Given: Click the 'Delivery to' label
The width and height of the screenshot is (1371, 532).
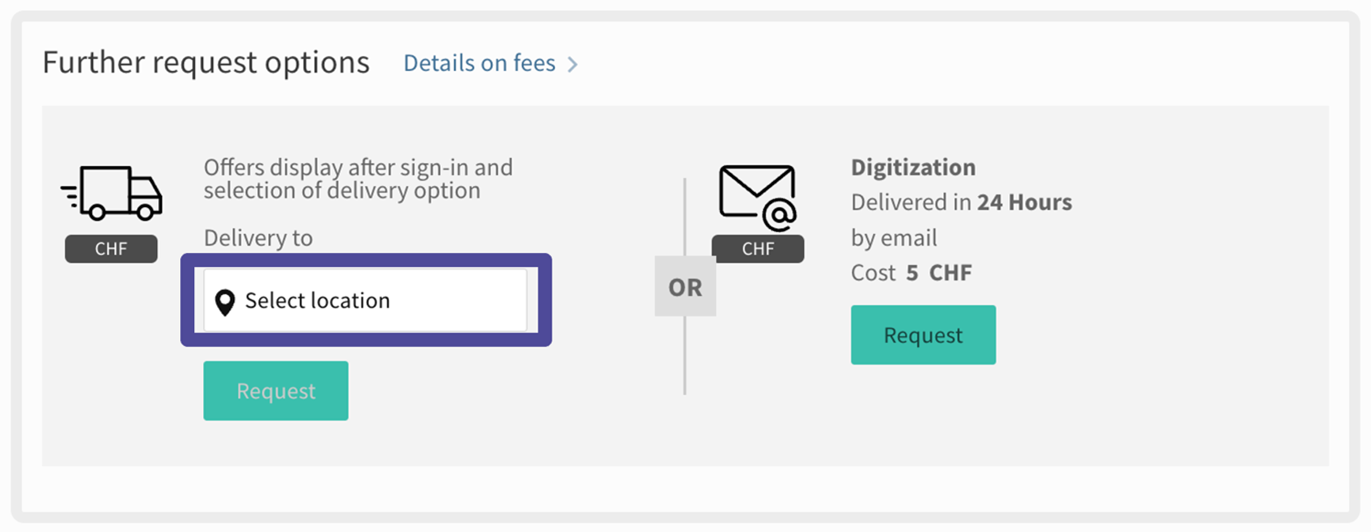Looking at the screenshot, I should [258, 238].
